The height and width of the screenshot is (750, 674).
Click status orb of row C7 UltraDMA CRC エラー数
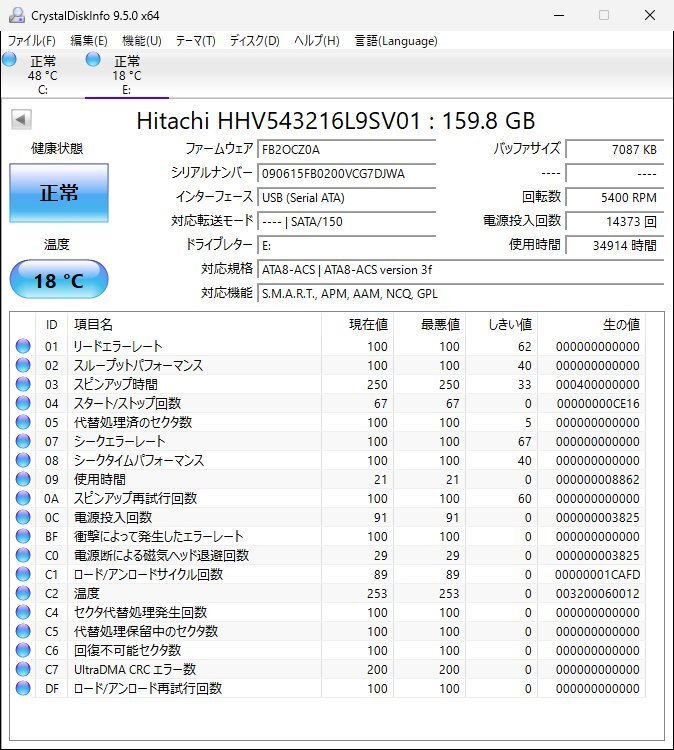[23, 669]
